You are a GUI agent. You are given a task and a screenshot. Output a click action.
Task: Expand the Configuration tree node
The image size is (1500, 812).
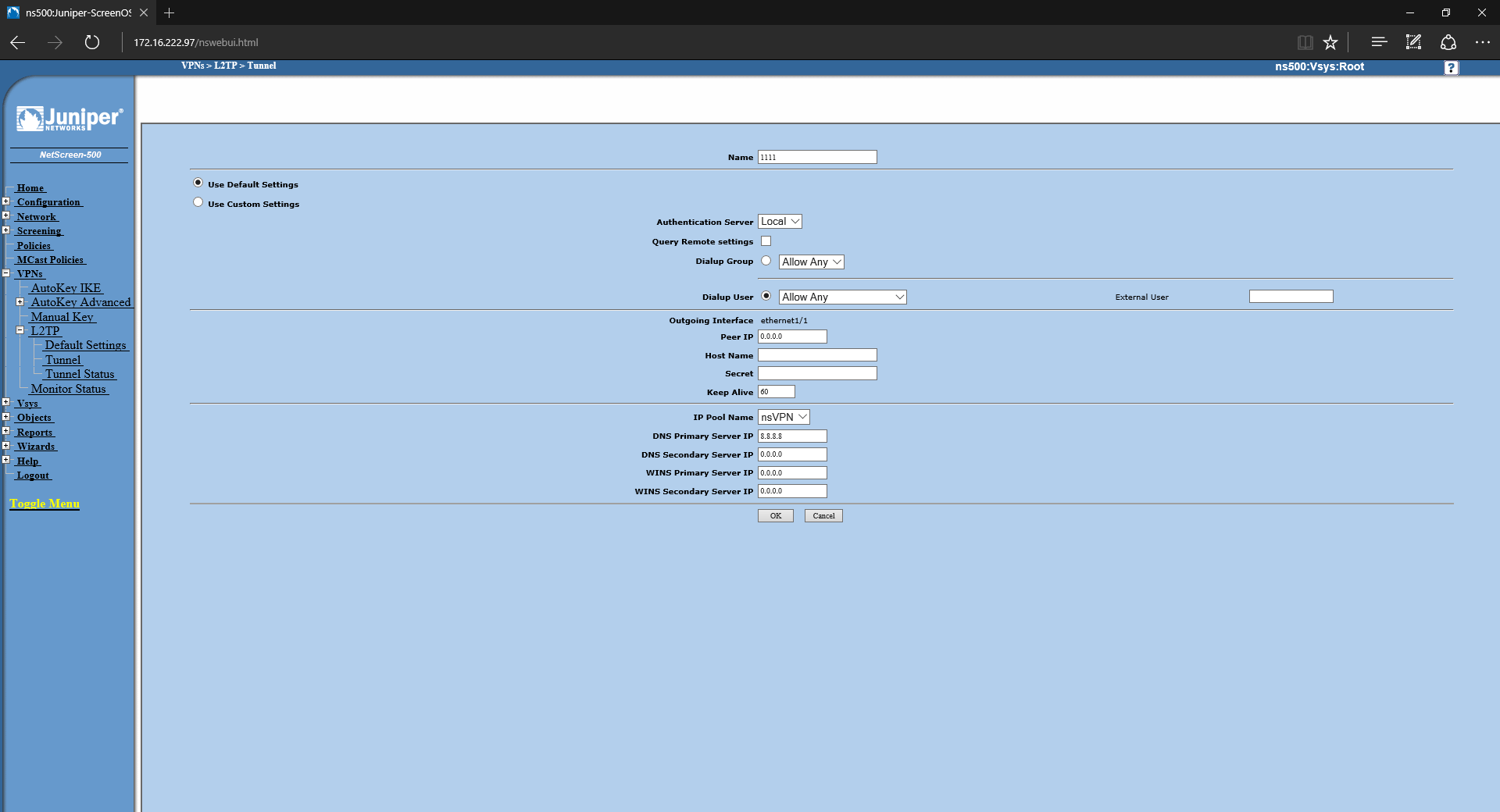(x=6, y=201)
